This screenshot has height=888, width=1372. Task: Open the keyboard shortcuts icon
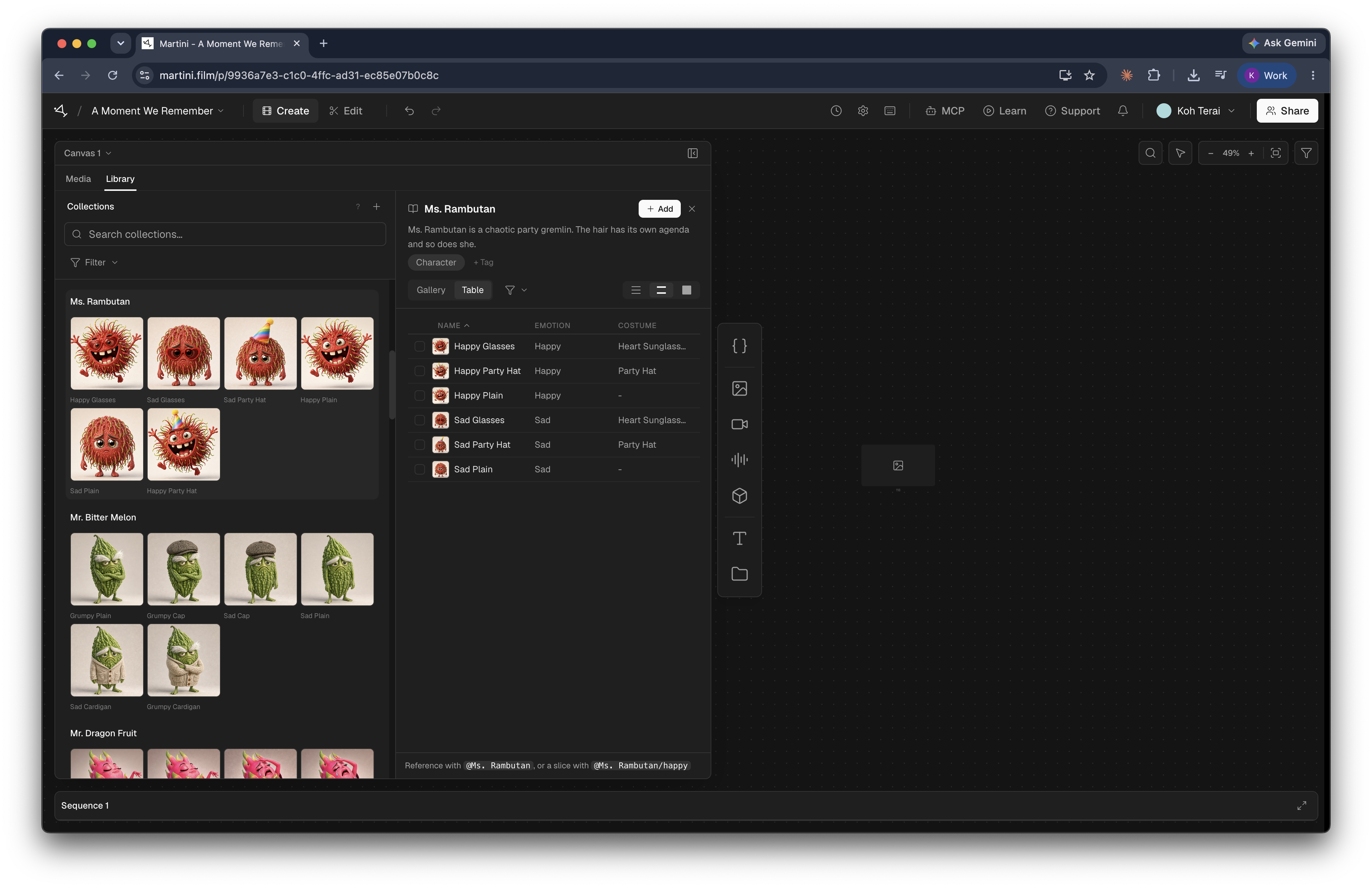tap(890, 111)
